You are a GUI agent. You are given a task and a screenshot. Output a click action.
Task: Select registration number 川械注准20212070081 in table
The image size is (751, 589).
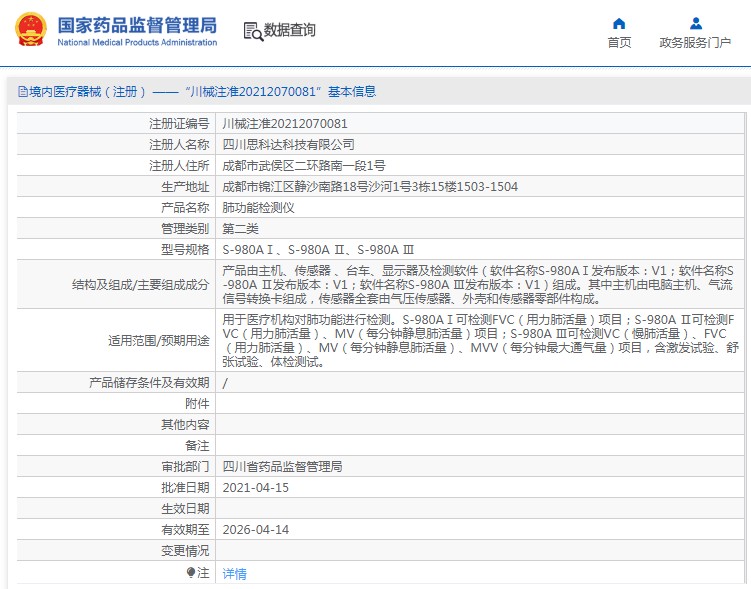pyautogui.click(x=284, y=124)
